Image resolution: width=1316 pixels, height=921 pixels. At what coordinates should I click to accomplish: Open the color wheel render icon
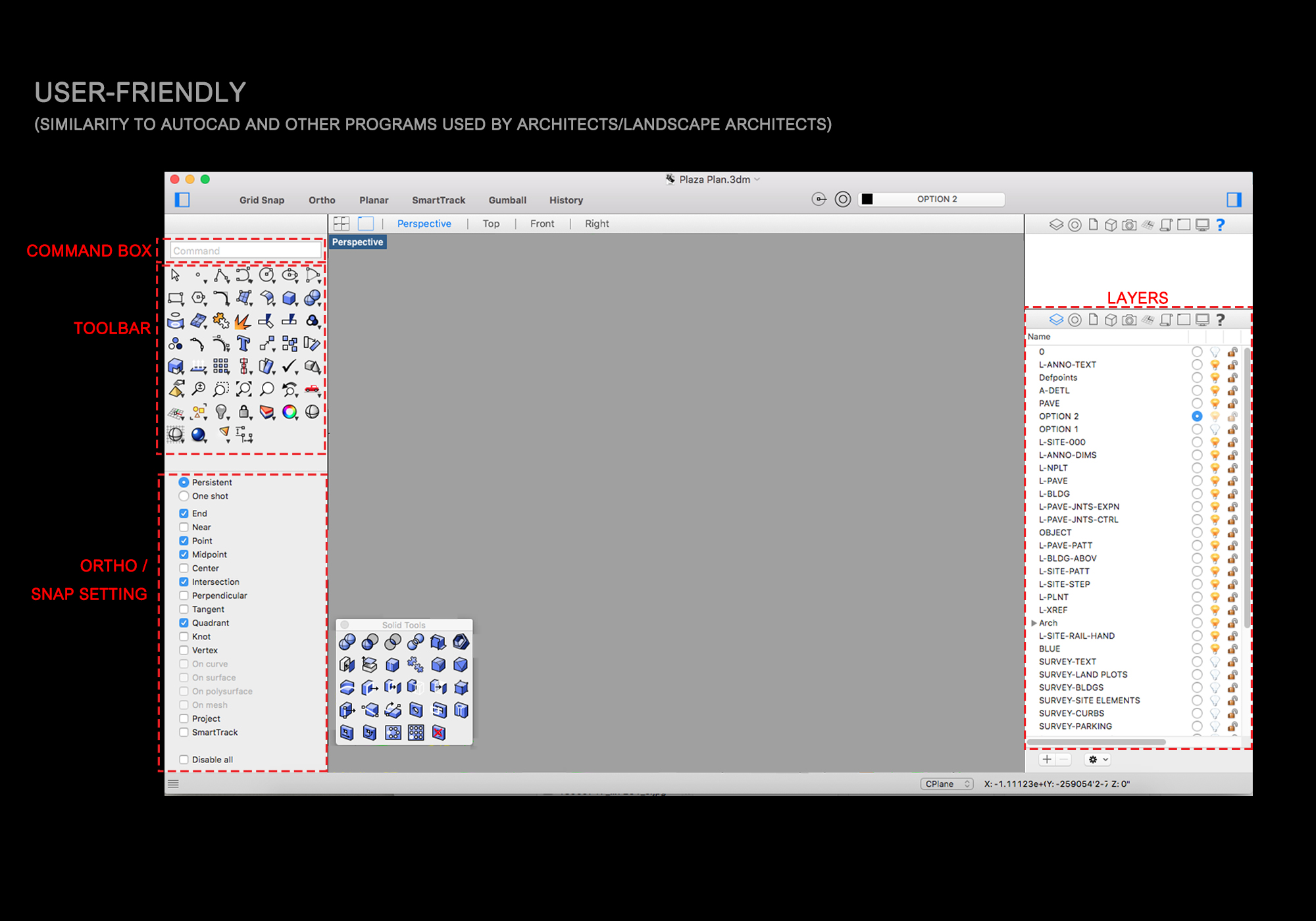point(290,412)
